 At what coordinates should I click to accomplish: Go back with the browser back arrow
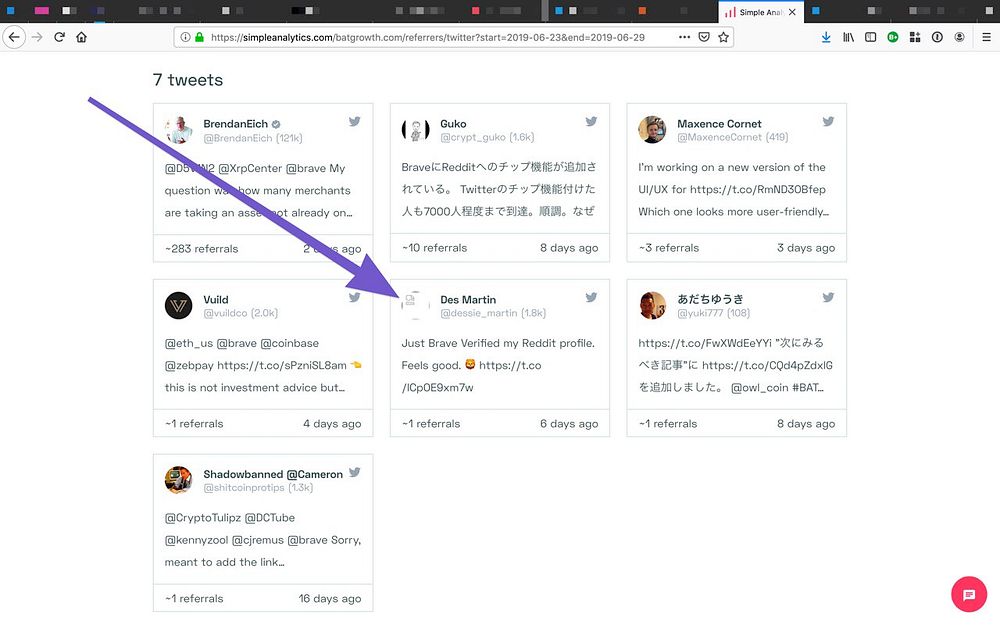[x=14, y=37]
